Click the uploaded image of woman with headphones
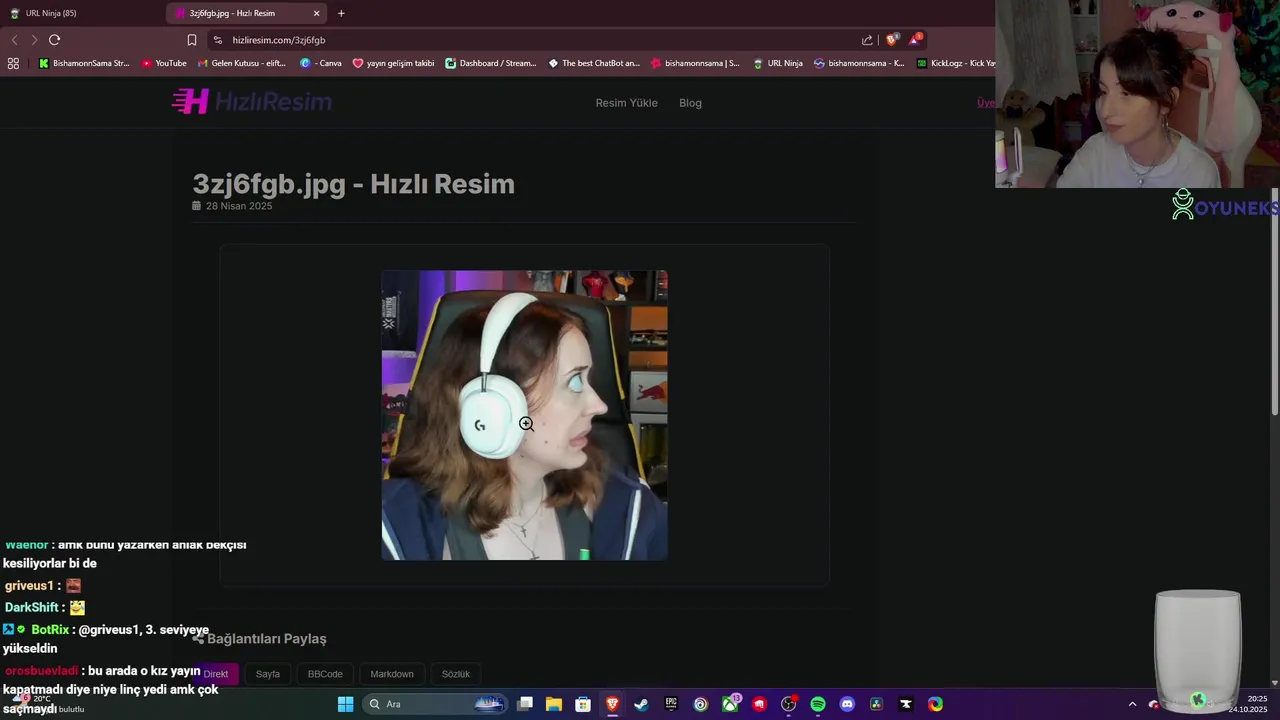 click(x=524, y=415)
